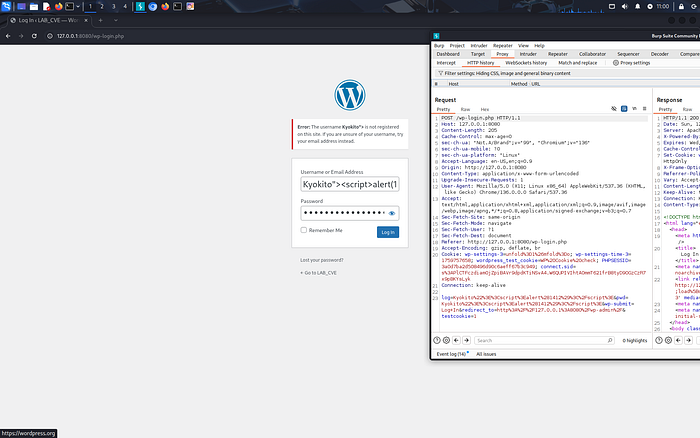Go to next search match in Request
Viewport: 700px width, 438px height.
point(467,340)
